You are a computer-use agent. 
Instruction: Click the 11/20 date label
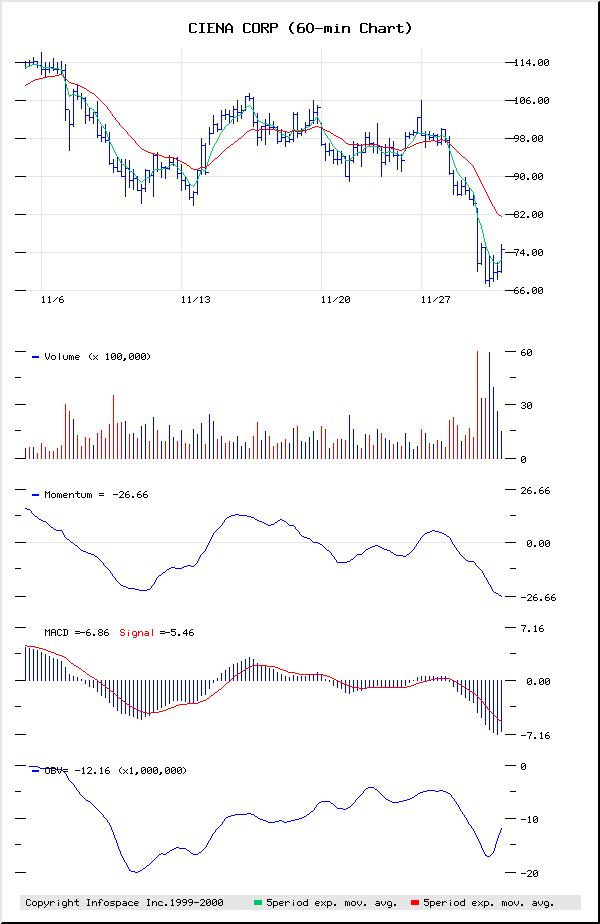[336, 300]
